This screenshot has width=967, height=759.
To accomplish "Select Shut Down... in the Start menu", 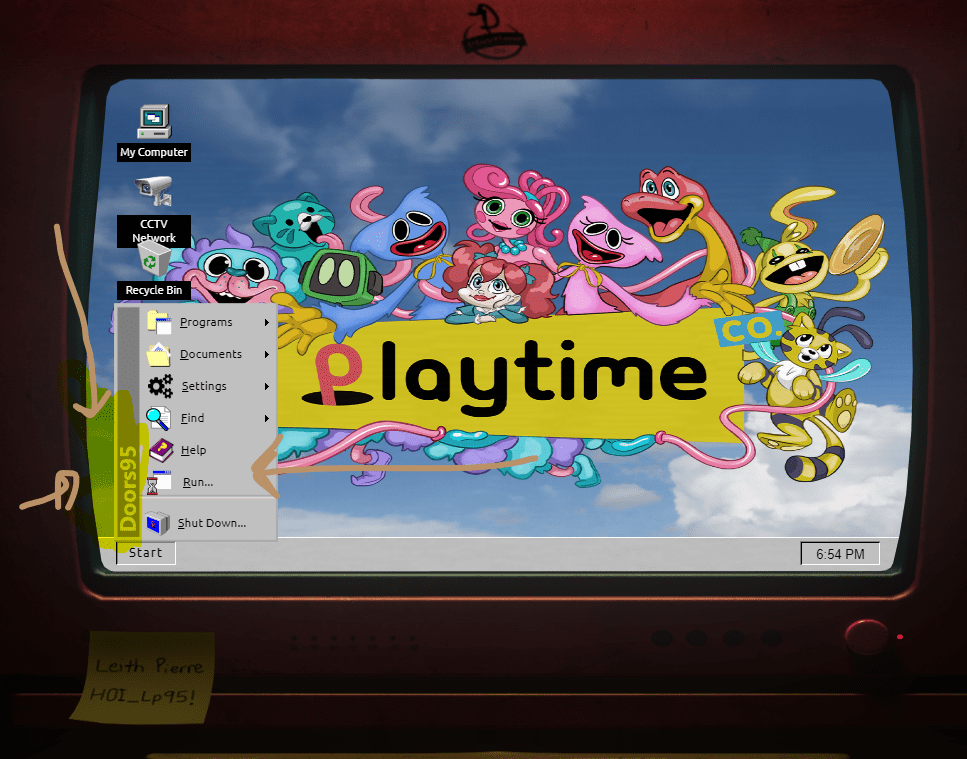I will (x=208, y=523).
